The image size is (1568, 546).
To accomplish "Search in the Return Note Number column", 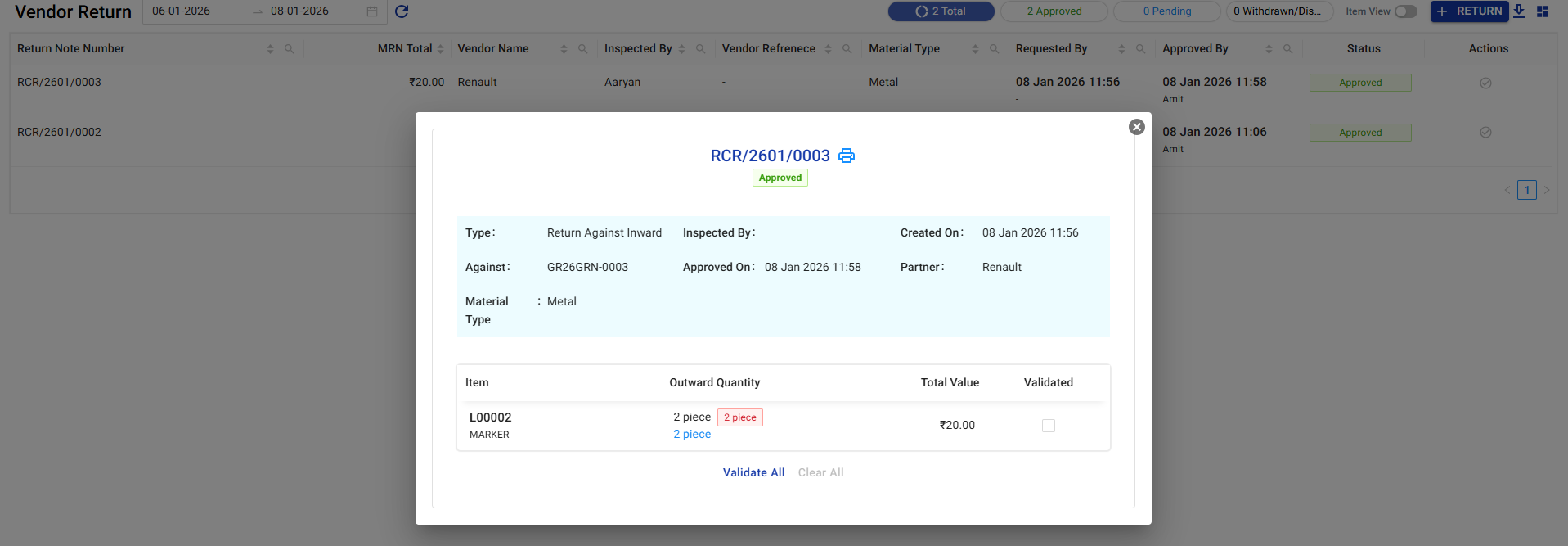I will (289, 49).
